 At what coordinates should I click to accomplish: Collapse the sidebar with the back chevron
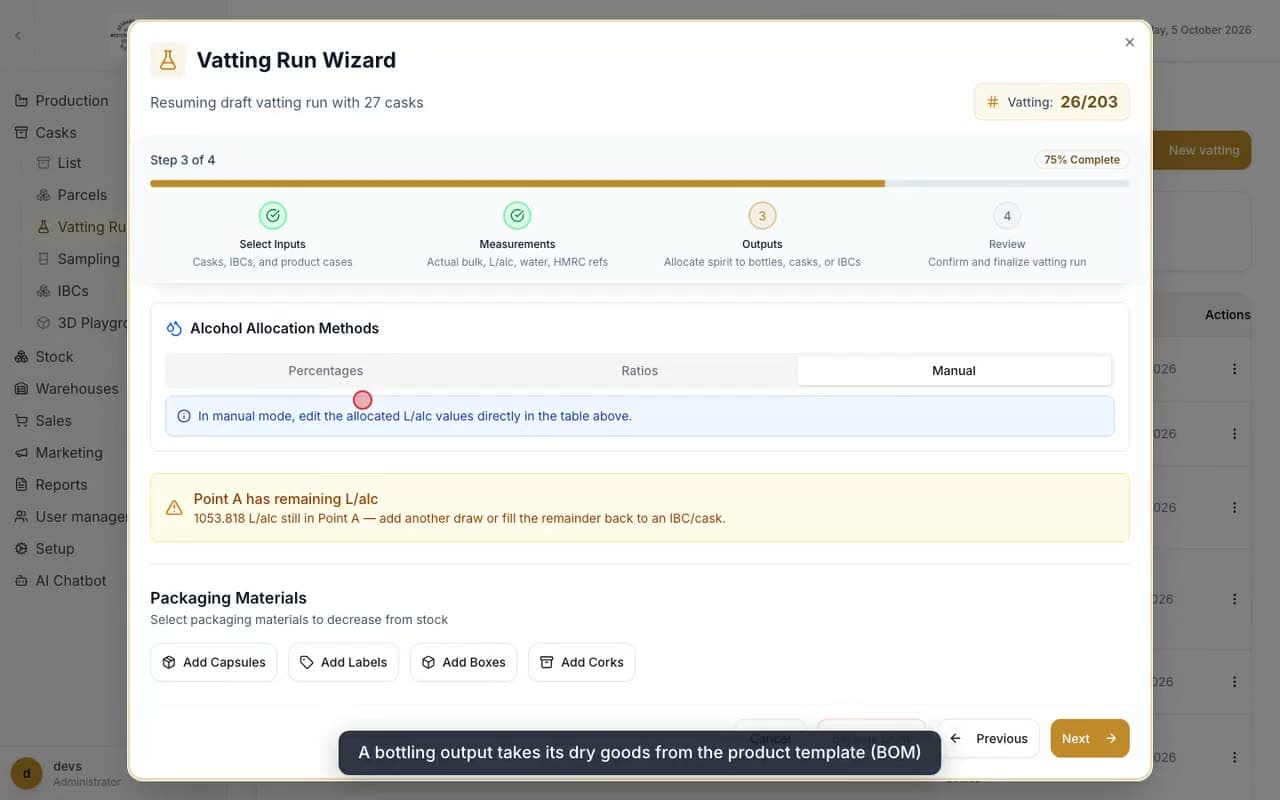click(18, 36)
